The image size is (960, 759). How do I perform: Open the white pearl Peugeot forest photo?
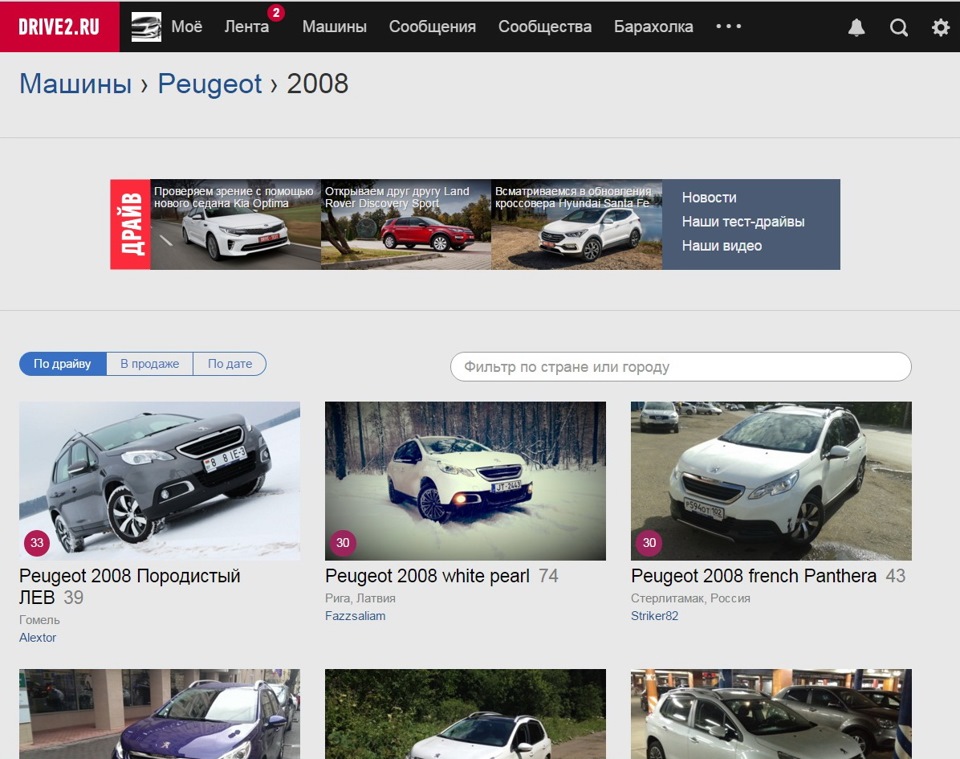click(465, 481)
